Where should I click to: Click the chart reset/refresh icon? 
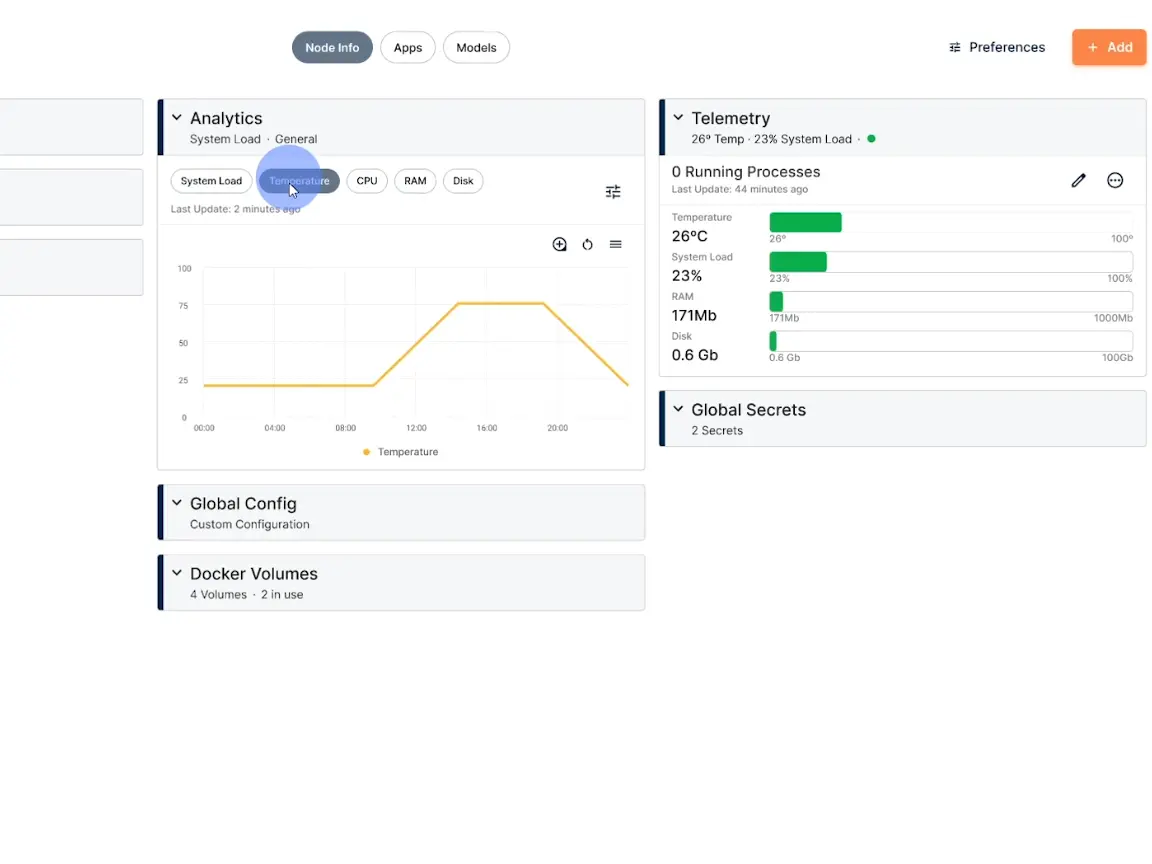tap(588, 245)
